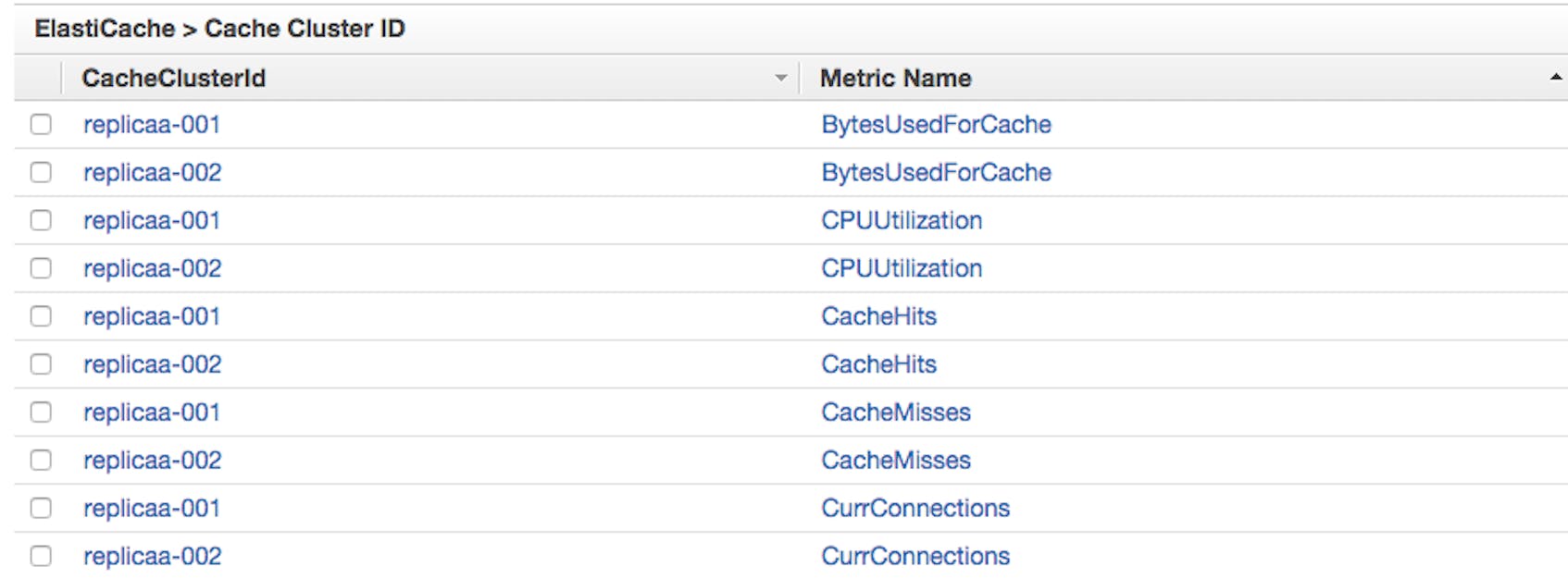Check the last row's checkbox for replicaa-002 CurrConnections
1568x579 pixels.
[41, 556]
